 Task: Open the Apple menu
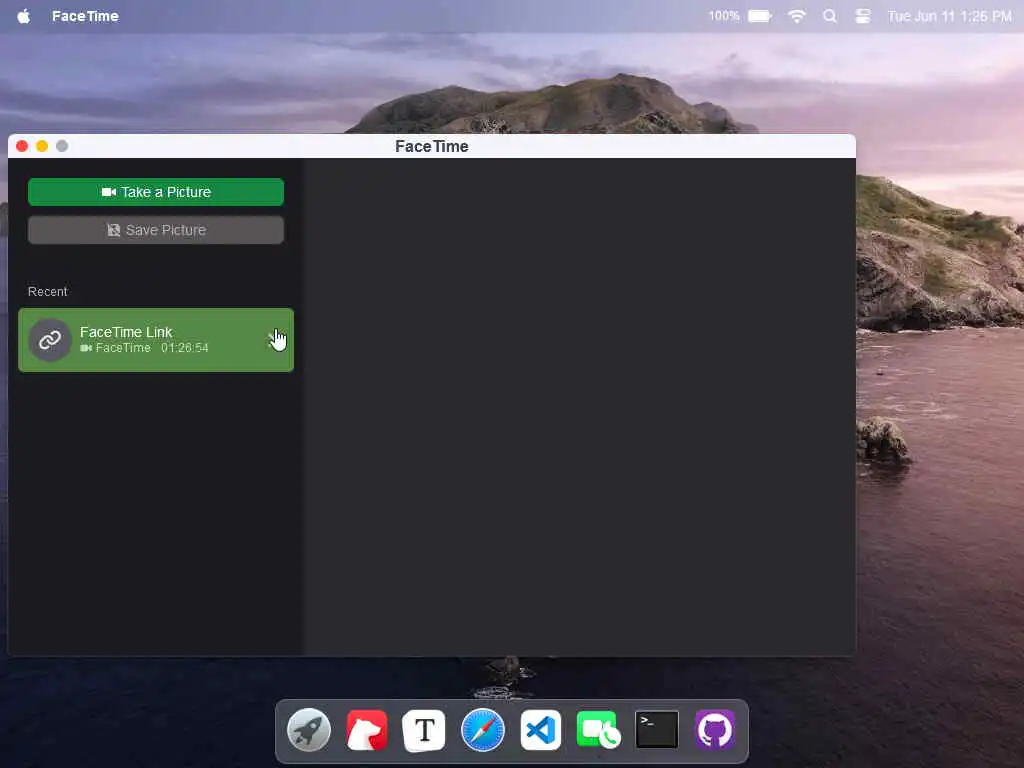[x=24, y=16]
